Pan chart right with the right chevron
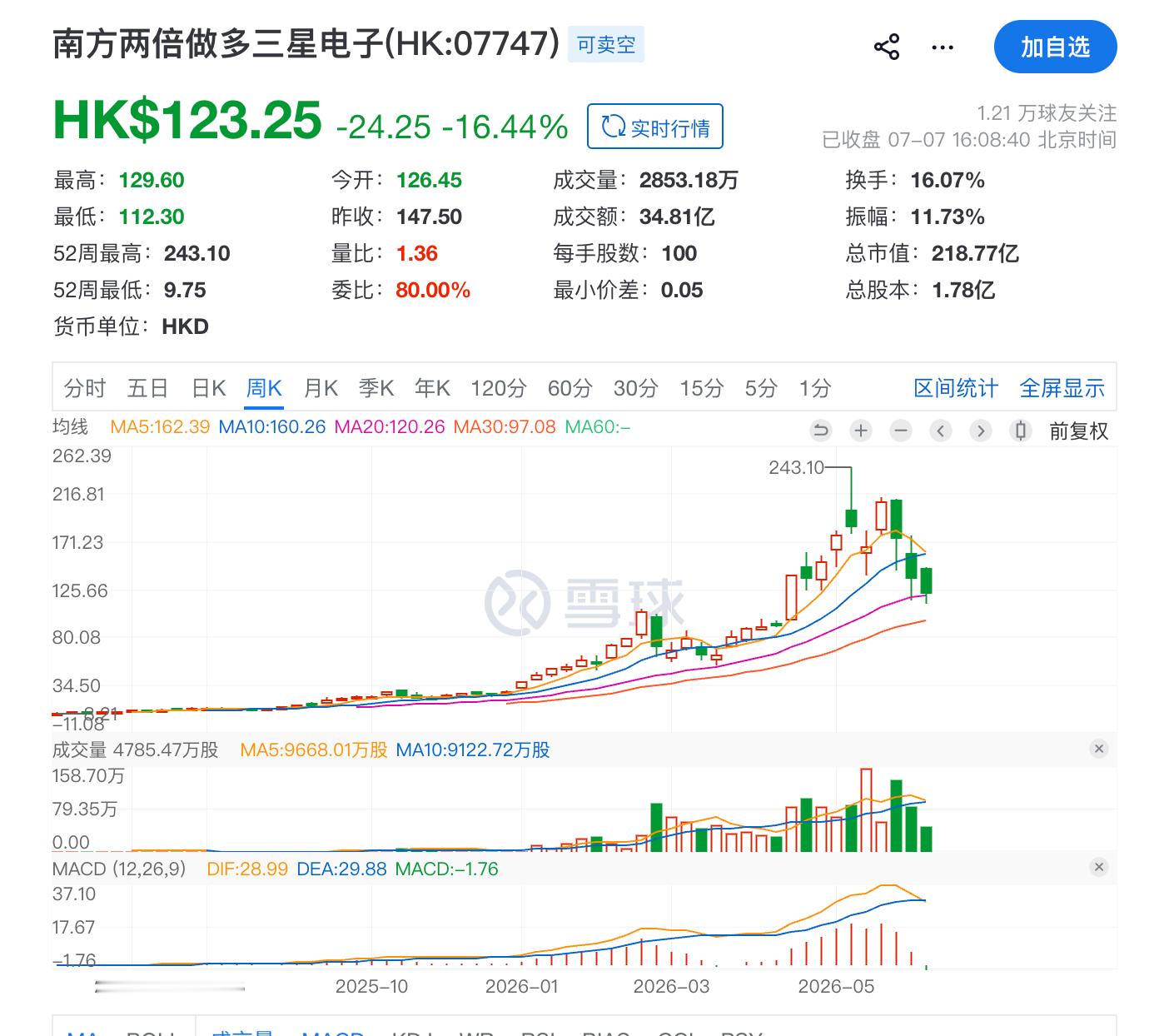This screenshot has height=1036, width=1164. [981, 431]
